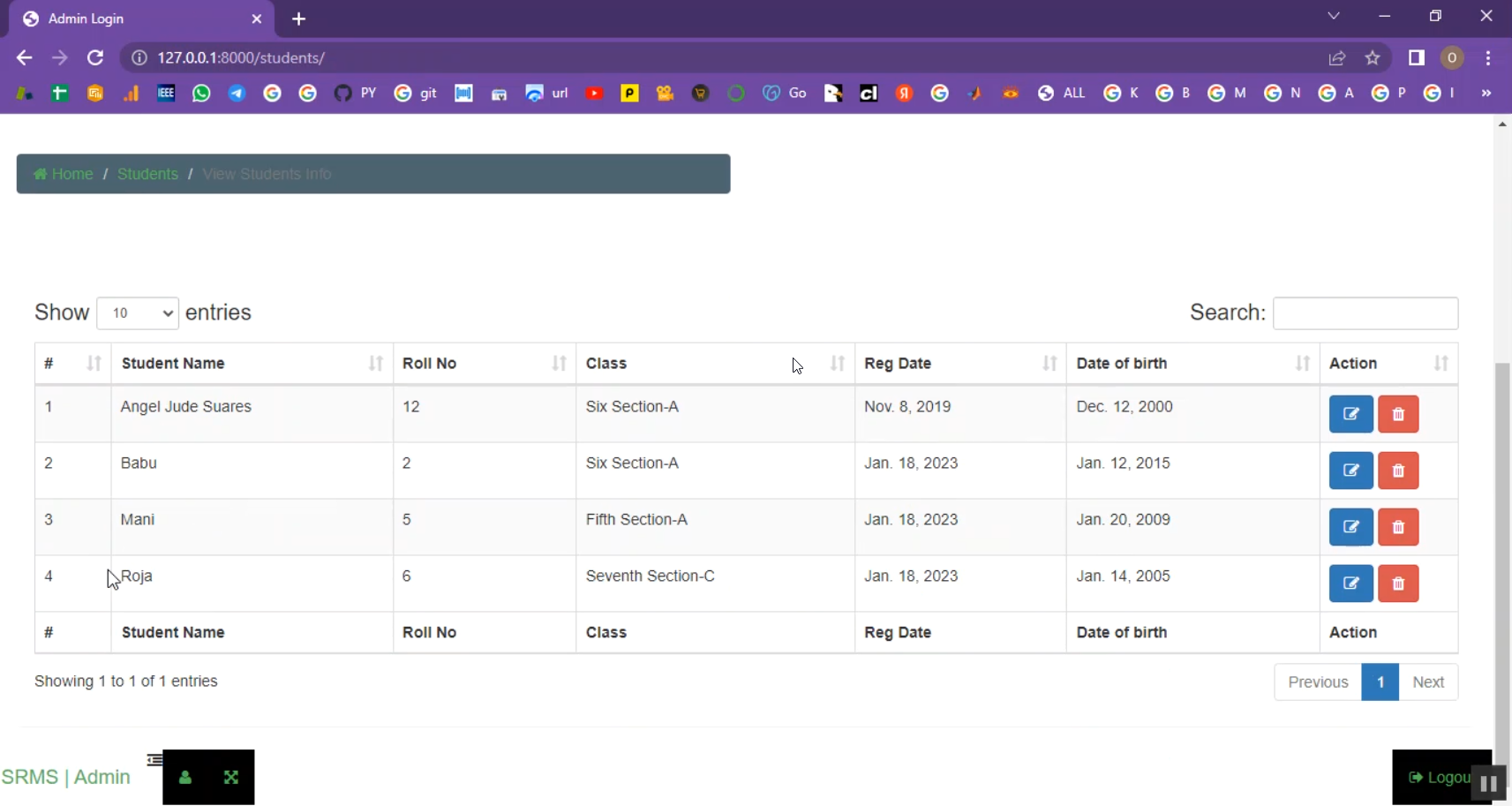The image size is (1512, 806).
Task: Go back to previous browser page
Action: pyautogui.click(x=24, y=57)
